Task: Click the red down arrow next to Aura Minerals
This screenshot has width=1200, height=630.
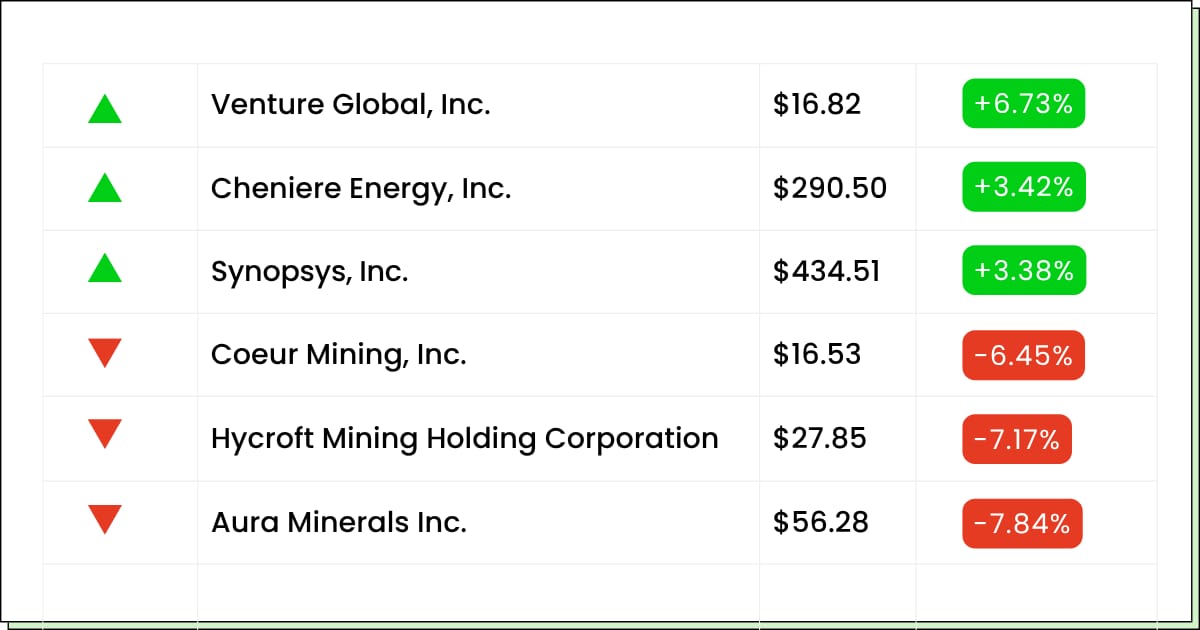Action: [105, 518]
